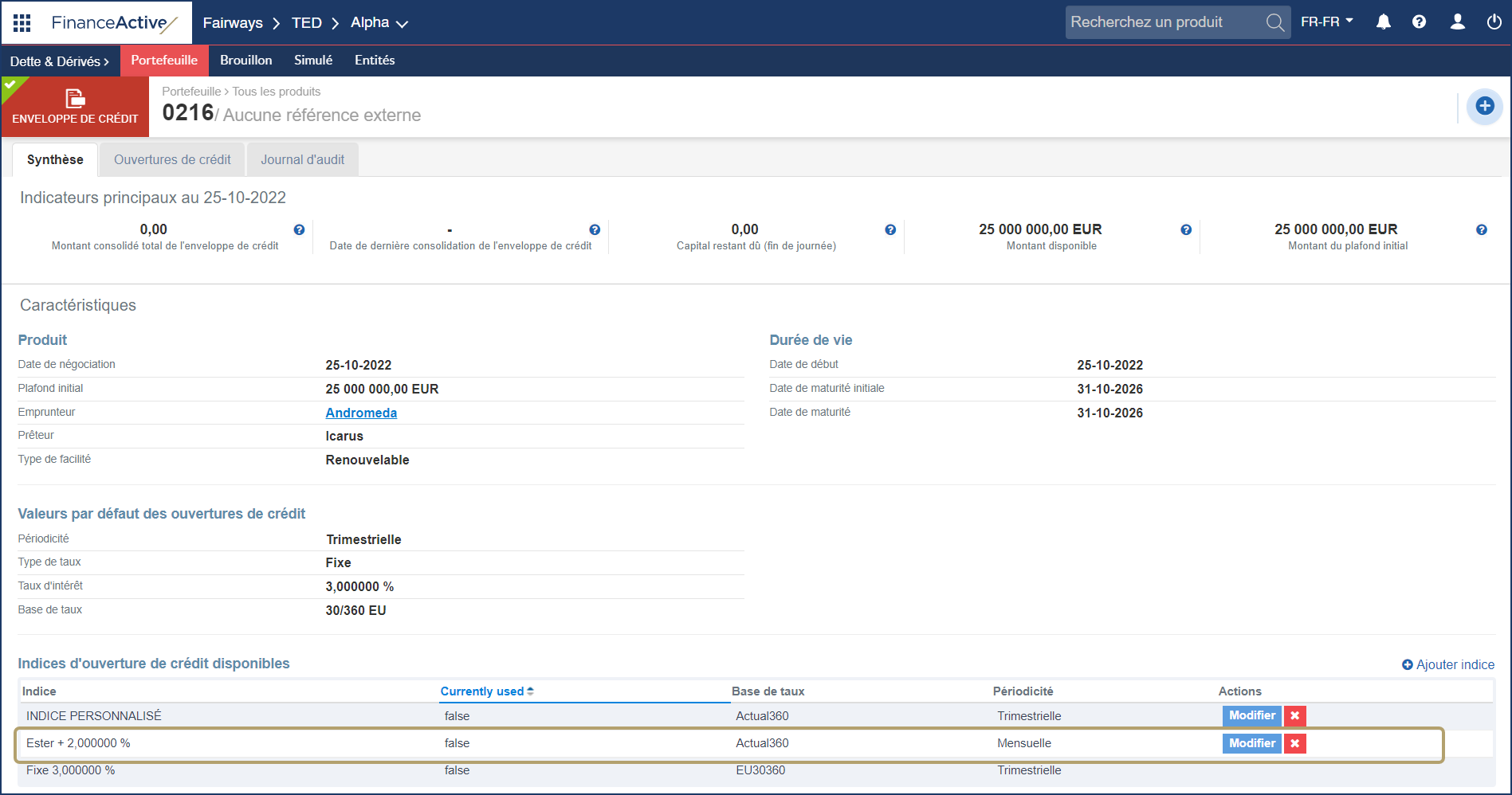This screenshot has height=795, width=1512.
Task: Click the notifications bell icon
Action: pyautogui.click(x=1383, y=22)
